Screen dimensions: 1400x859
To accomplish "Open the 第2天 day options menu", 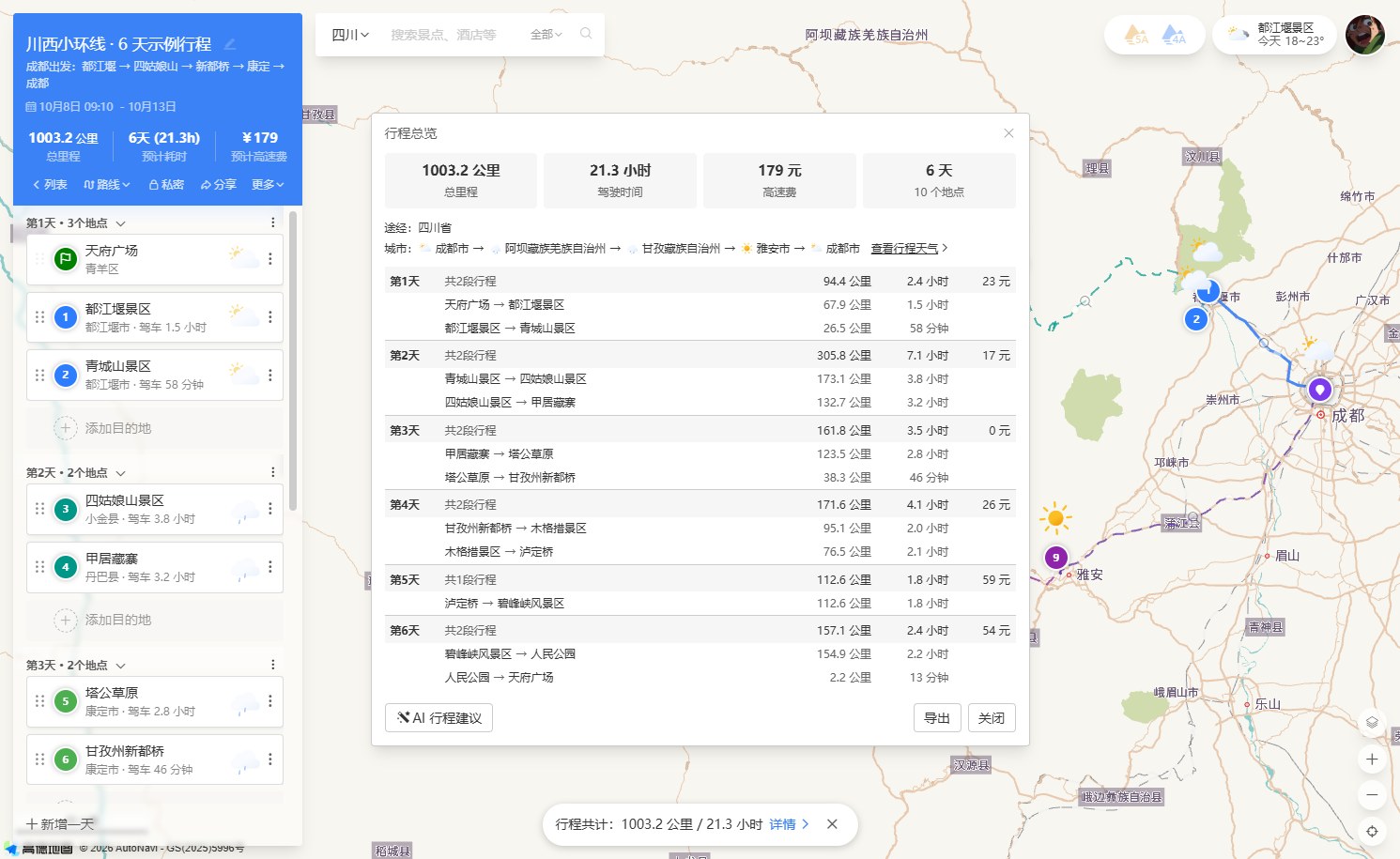I will (273, 472).
